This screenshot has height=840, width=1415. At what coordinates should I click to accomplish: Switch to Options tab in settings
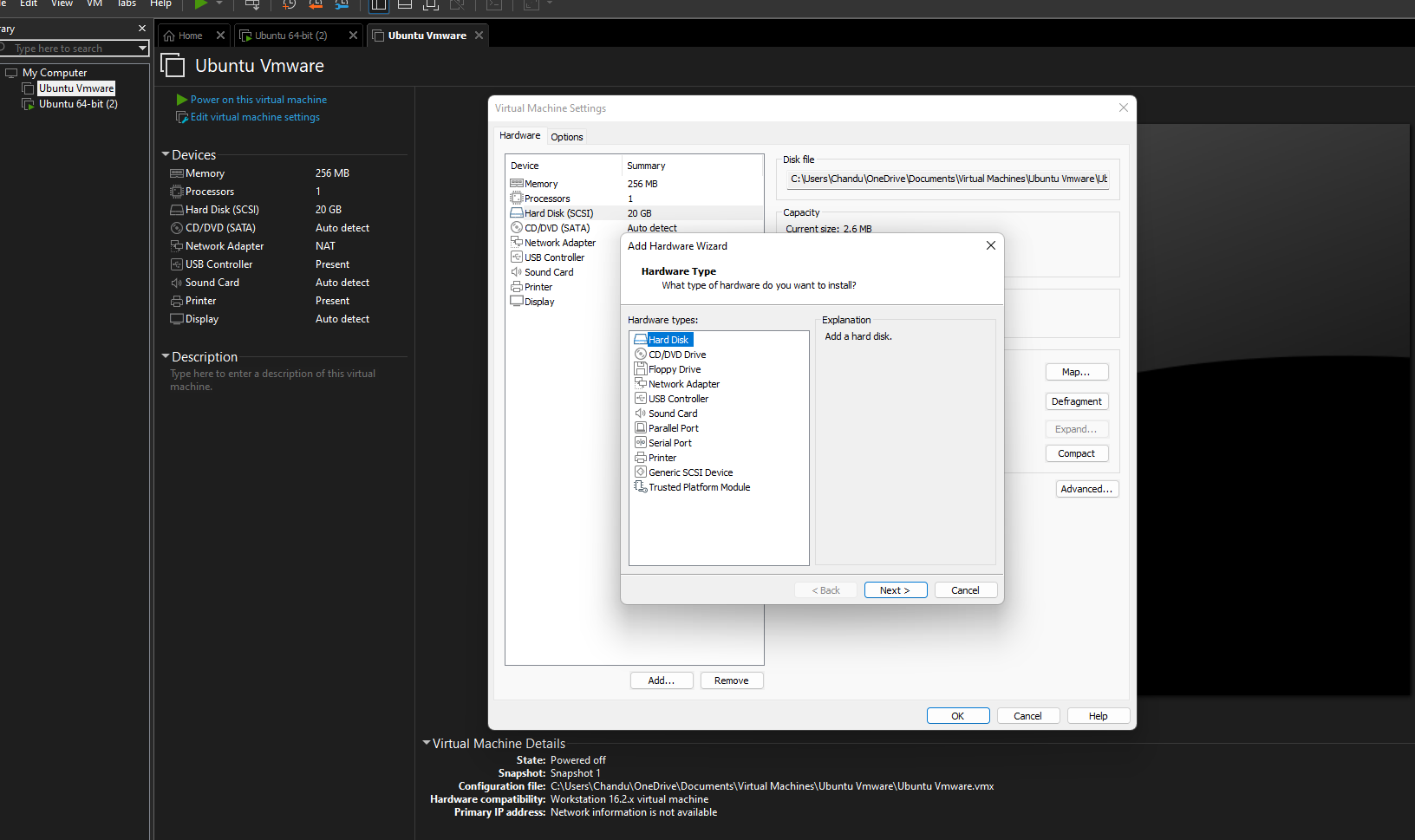pos(567,137)
